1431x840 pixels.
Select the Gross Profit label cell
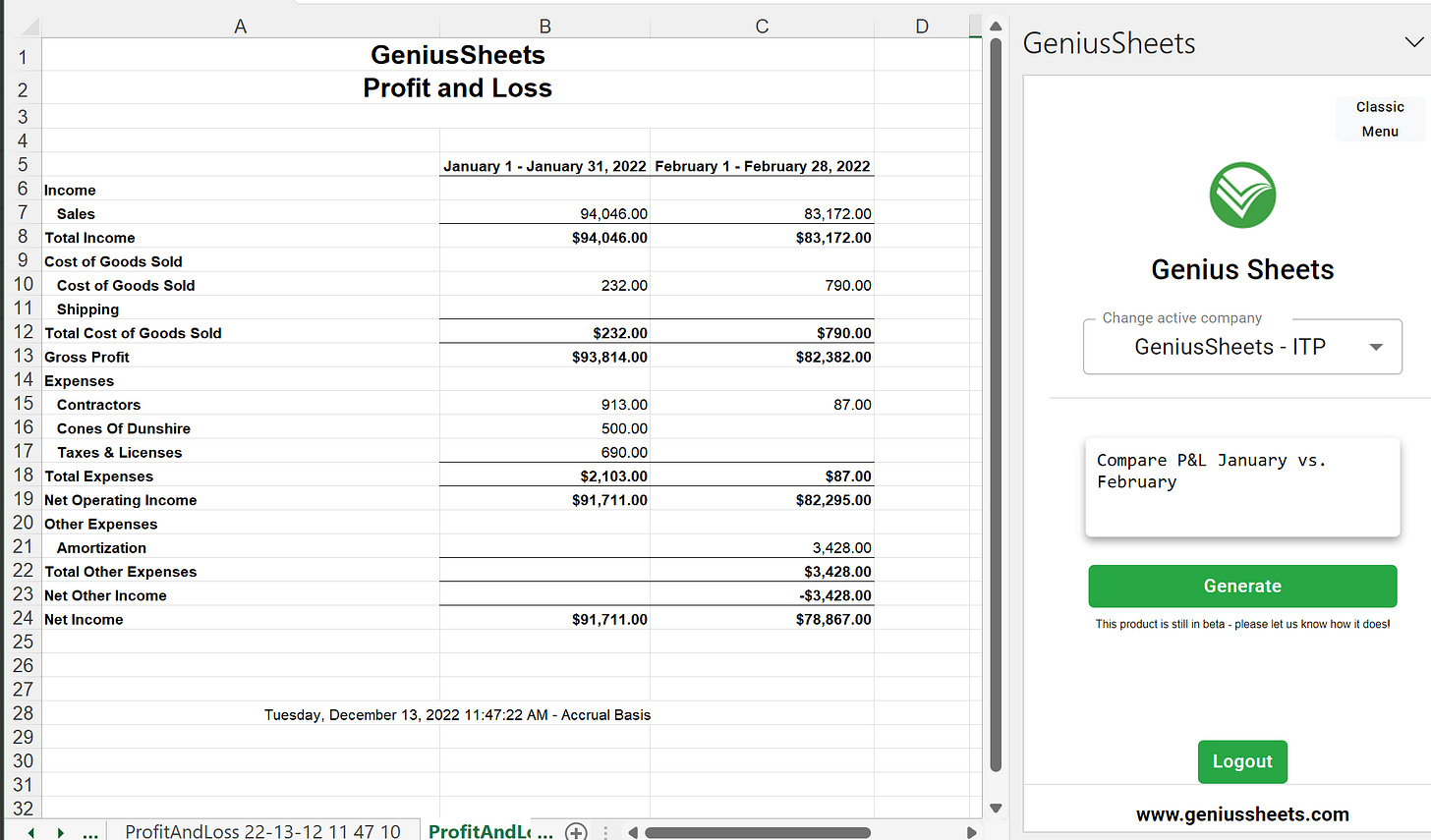pyautogui.click(x=240, y=357)
